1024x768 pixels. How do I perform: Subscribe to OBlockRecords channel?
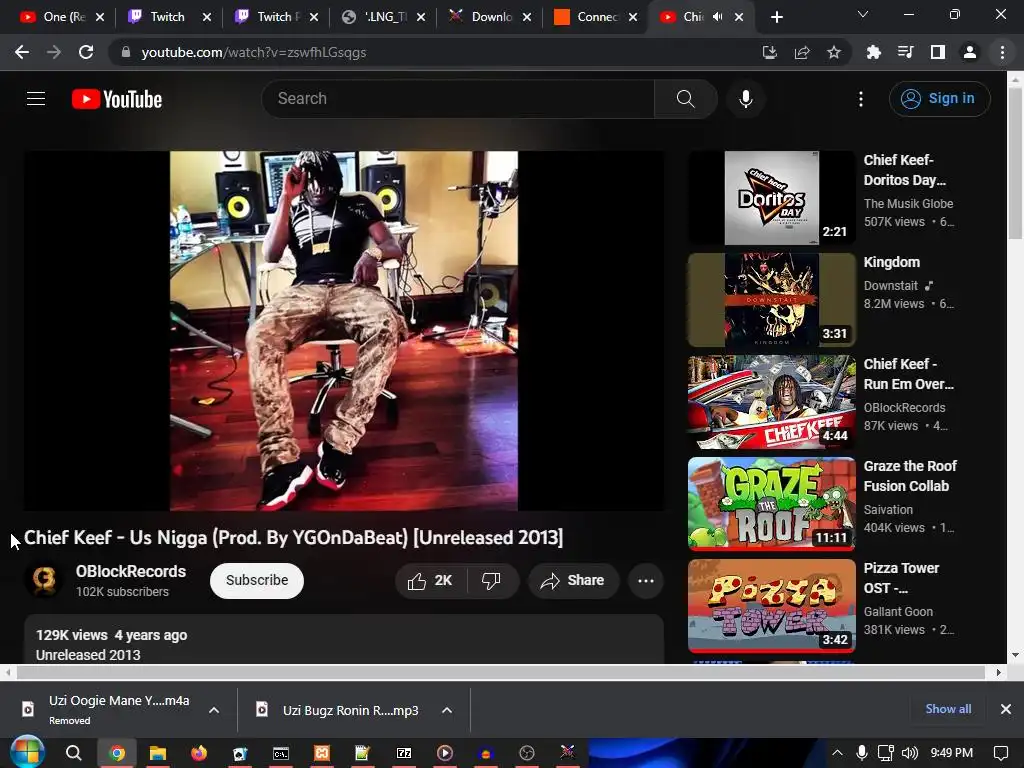(x=257, y=581)
